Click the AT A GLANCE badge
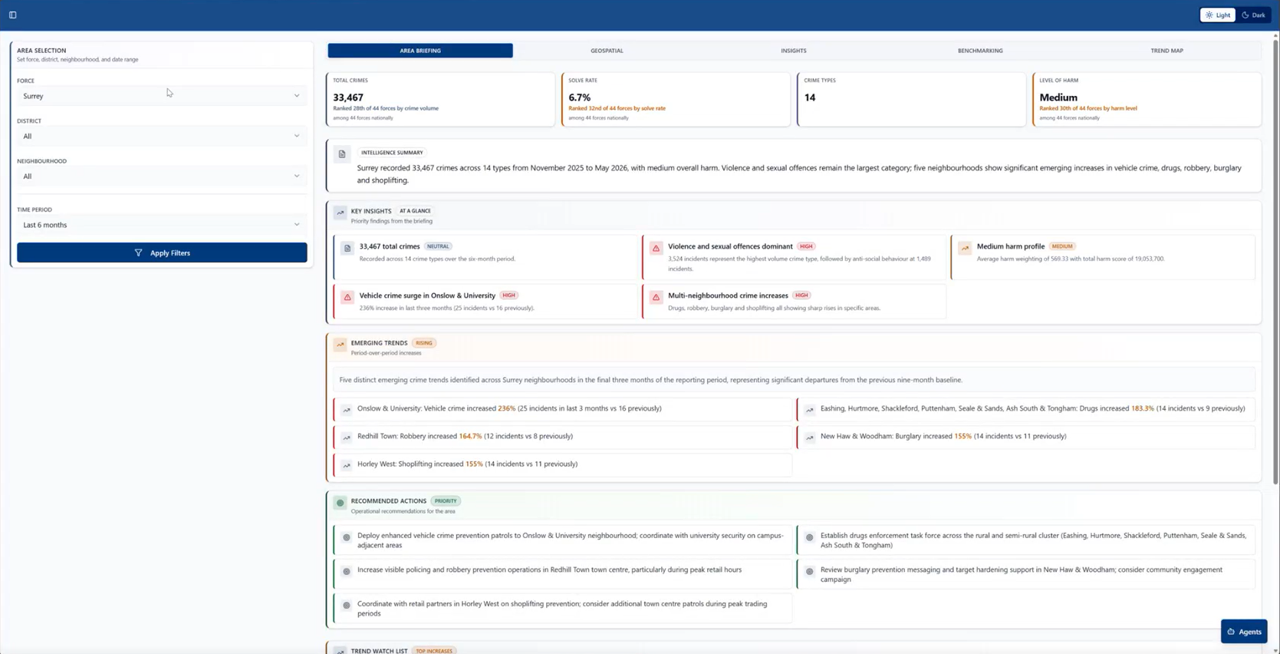 pyautogui.click(x=415, y=211)
